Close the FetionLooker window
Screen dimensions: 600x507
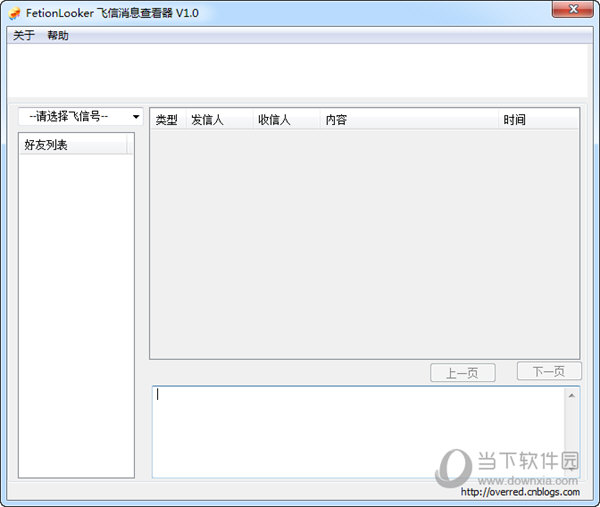point(572,9)
